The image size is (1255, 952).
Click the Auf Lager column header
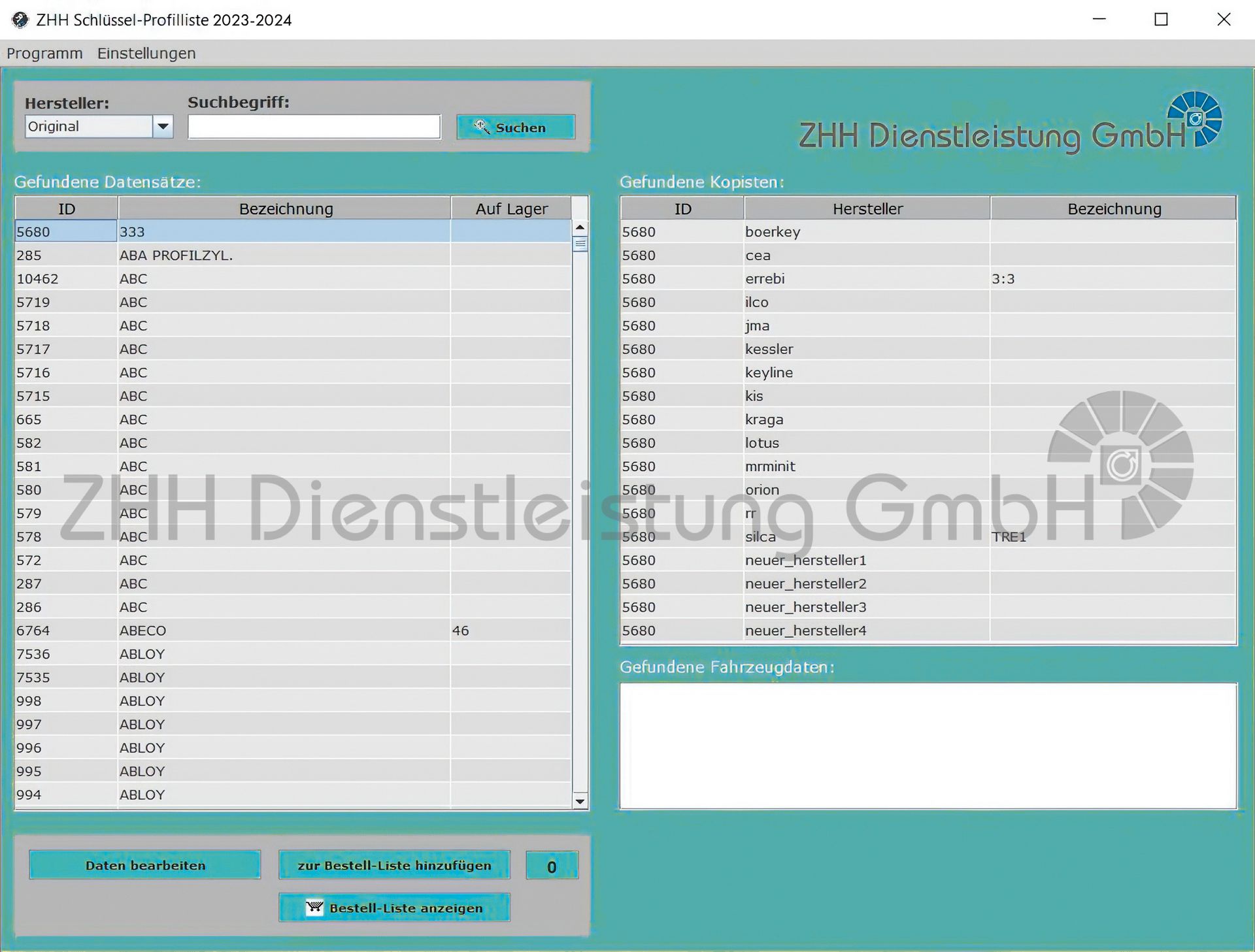pyautogui.click(x=511, y=208)
